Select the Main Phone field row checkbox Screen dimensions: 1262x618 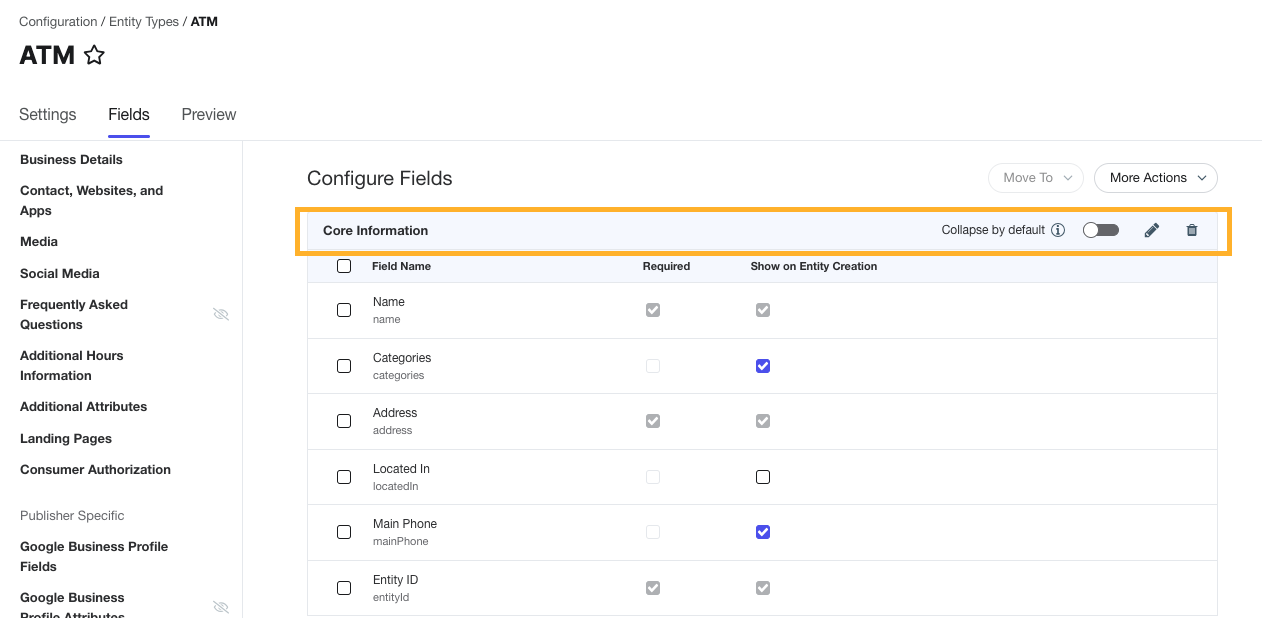coord(344,532)
